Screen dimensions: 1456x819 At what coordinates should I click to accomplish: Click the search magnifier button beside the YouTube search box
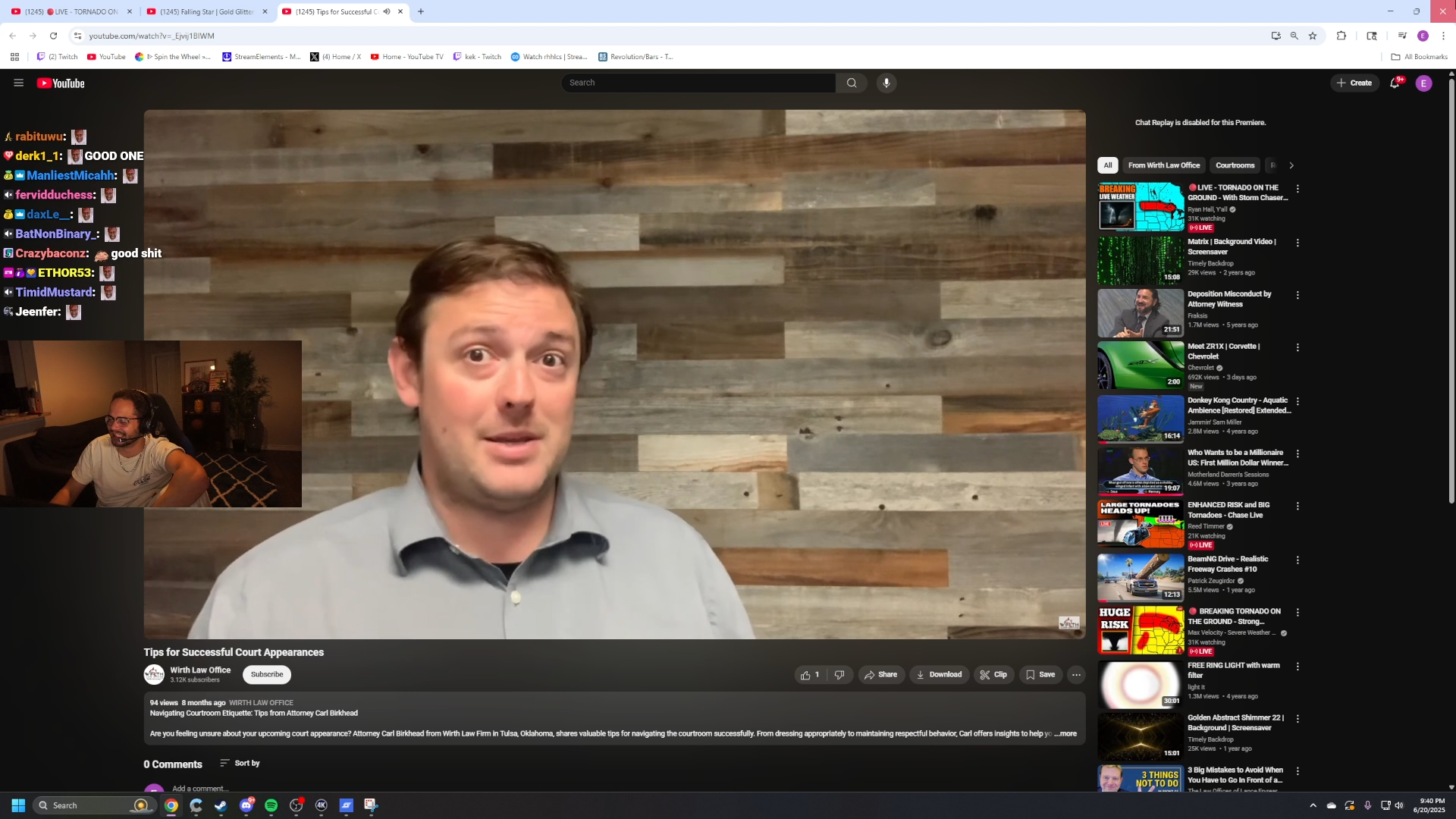tap(852, 83)
